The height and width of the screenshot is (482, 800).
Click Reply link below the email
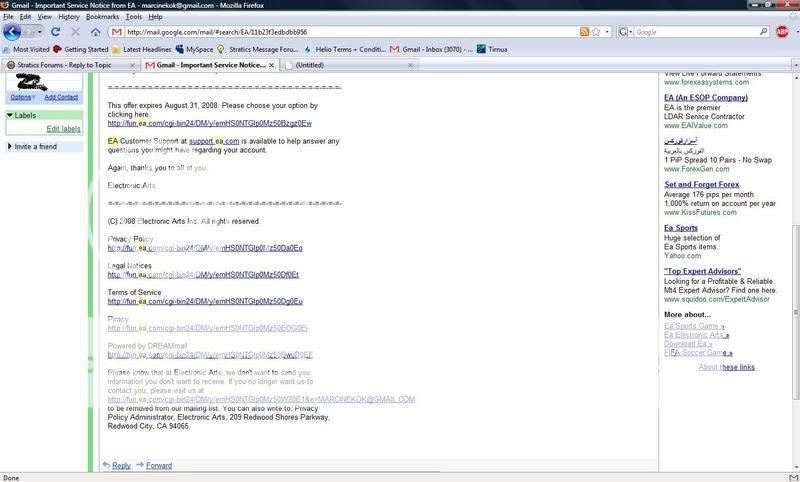tap(121, 466)
